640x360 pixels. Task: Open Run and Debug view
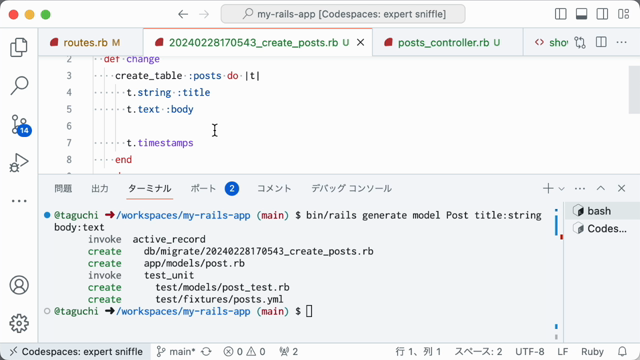point(19,162)
